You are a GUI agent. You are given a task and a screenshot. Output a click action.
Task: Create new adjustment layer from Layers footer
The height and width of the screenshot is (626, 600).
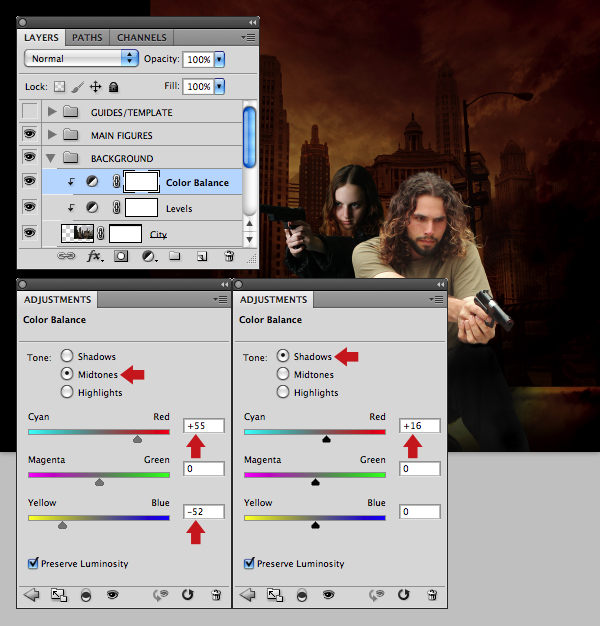point(149,256)
